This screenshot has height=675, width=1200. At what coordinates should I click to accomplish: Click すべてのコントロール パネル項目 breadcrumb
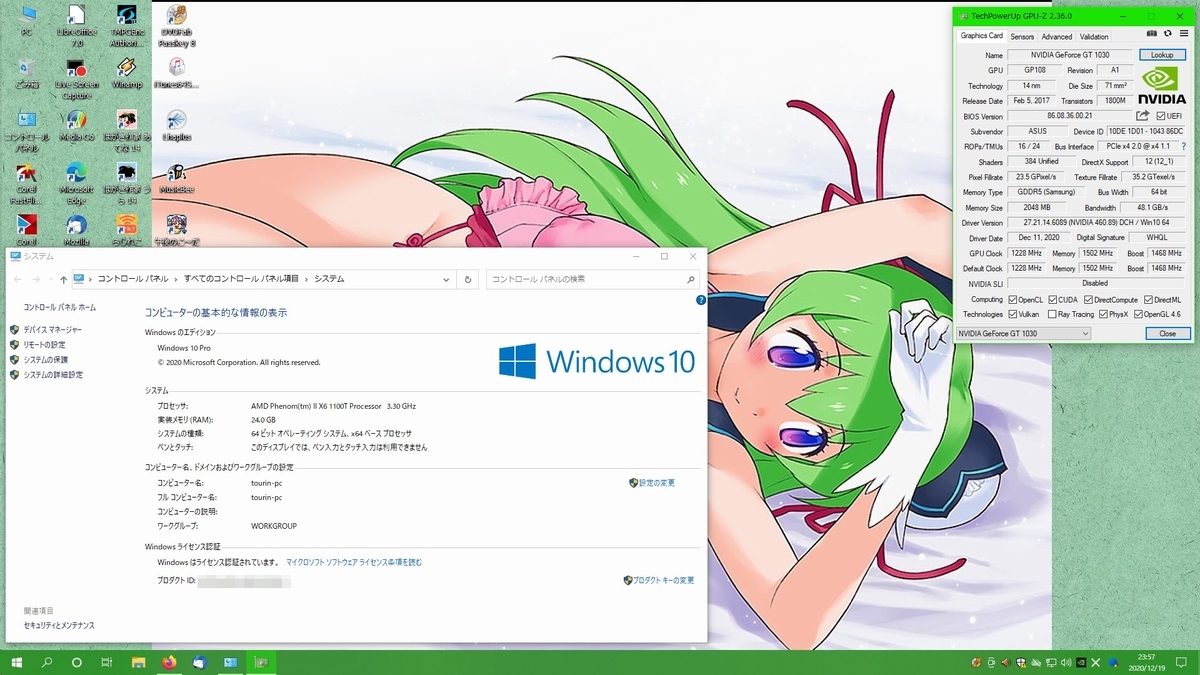(x=241, y=280)
